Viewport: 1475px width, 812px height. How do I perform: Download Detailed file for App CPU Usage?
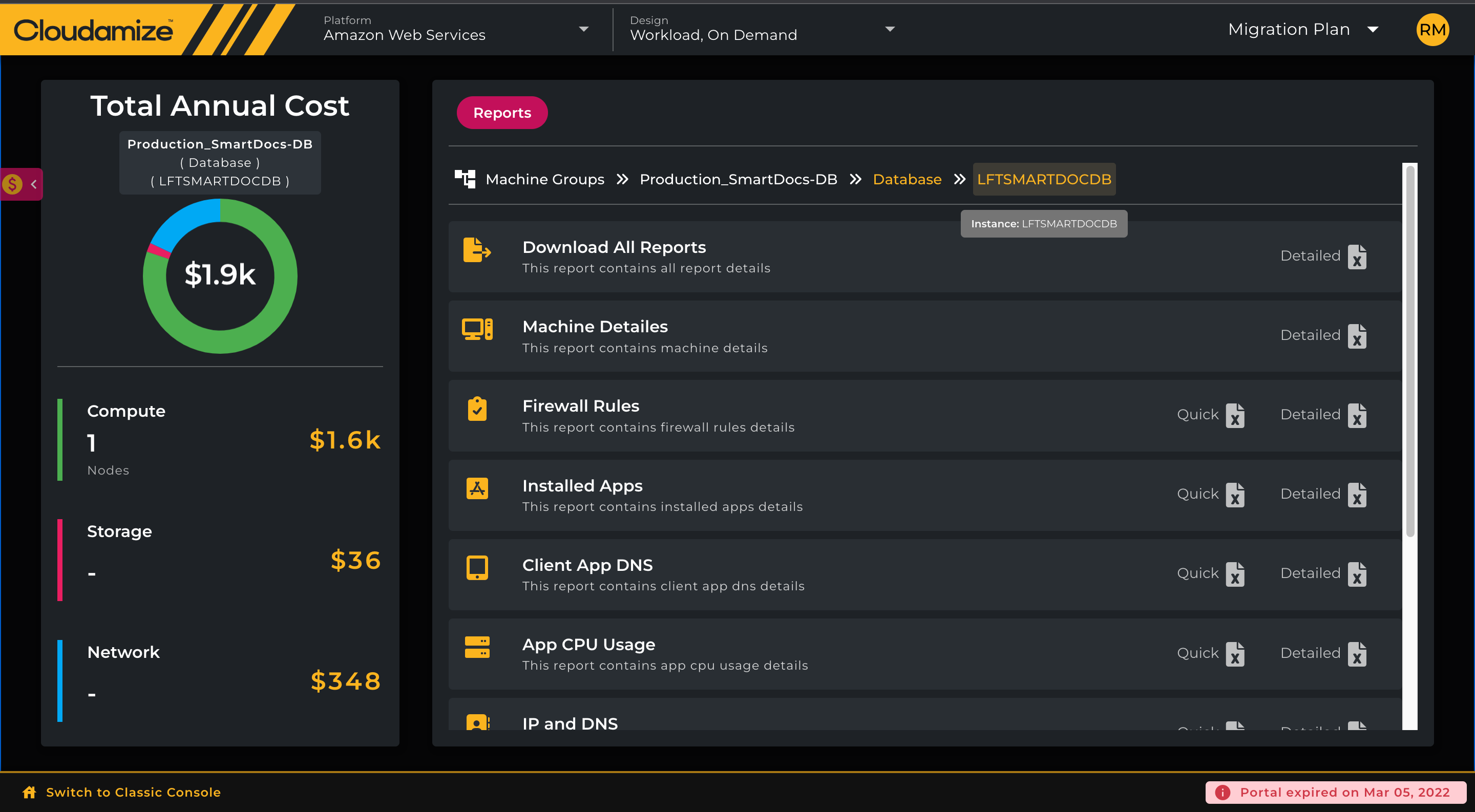(1357, 654)
